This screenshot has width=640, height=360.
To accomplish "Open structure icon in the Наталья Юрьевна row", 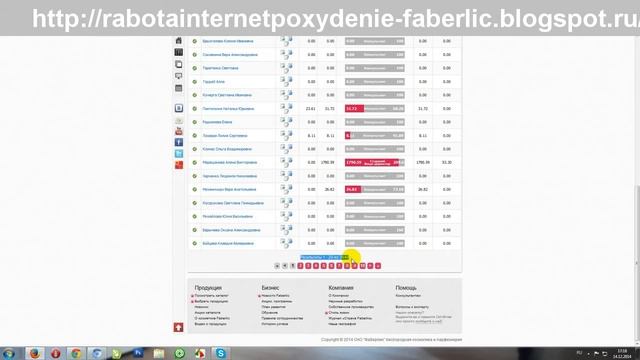I will (x=286, y=109).
